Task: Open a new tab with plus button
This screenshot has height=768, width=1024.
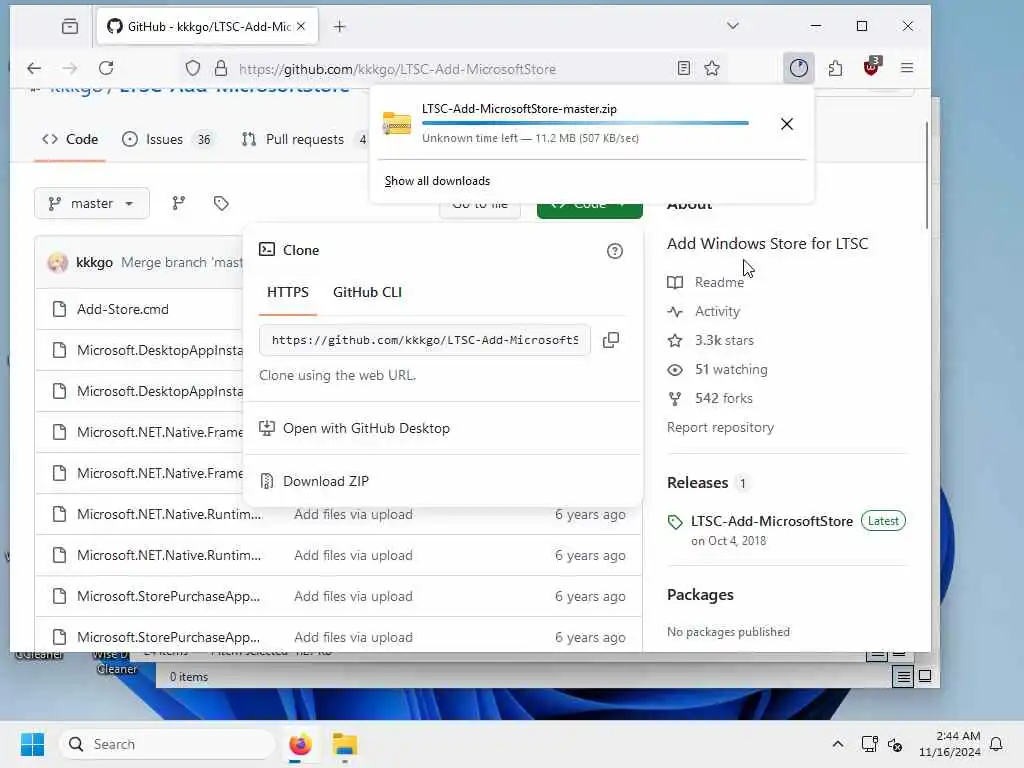Action: (x=339, y=26)
